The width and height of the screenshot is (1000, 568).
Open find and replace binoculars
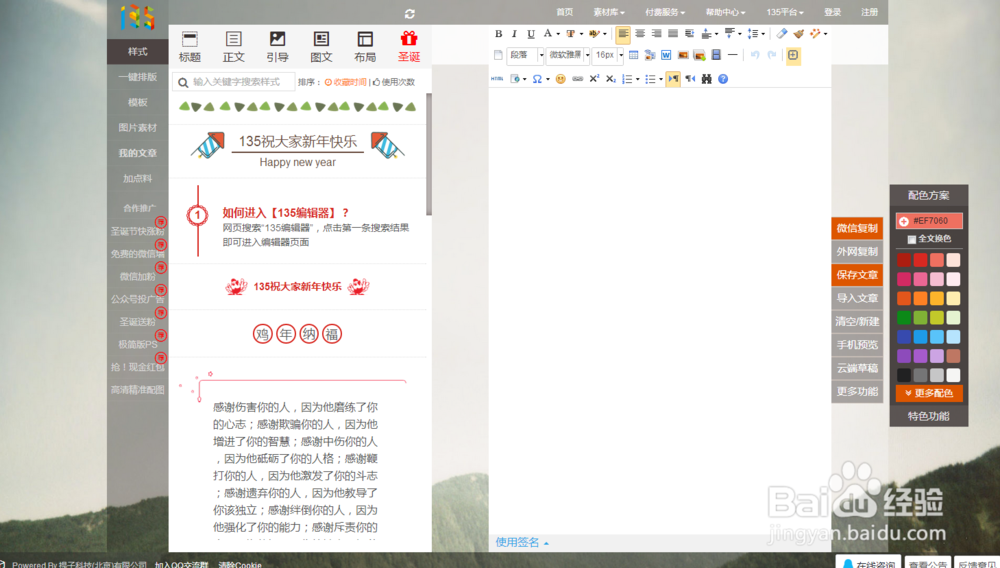click(707, 79)
